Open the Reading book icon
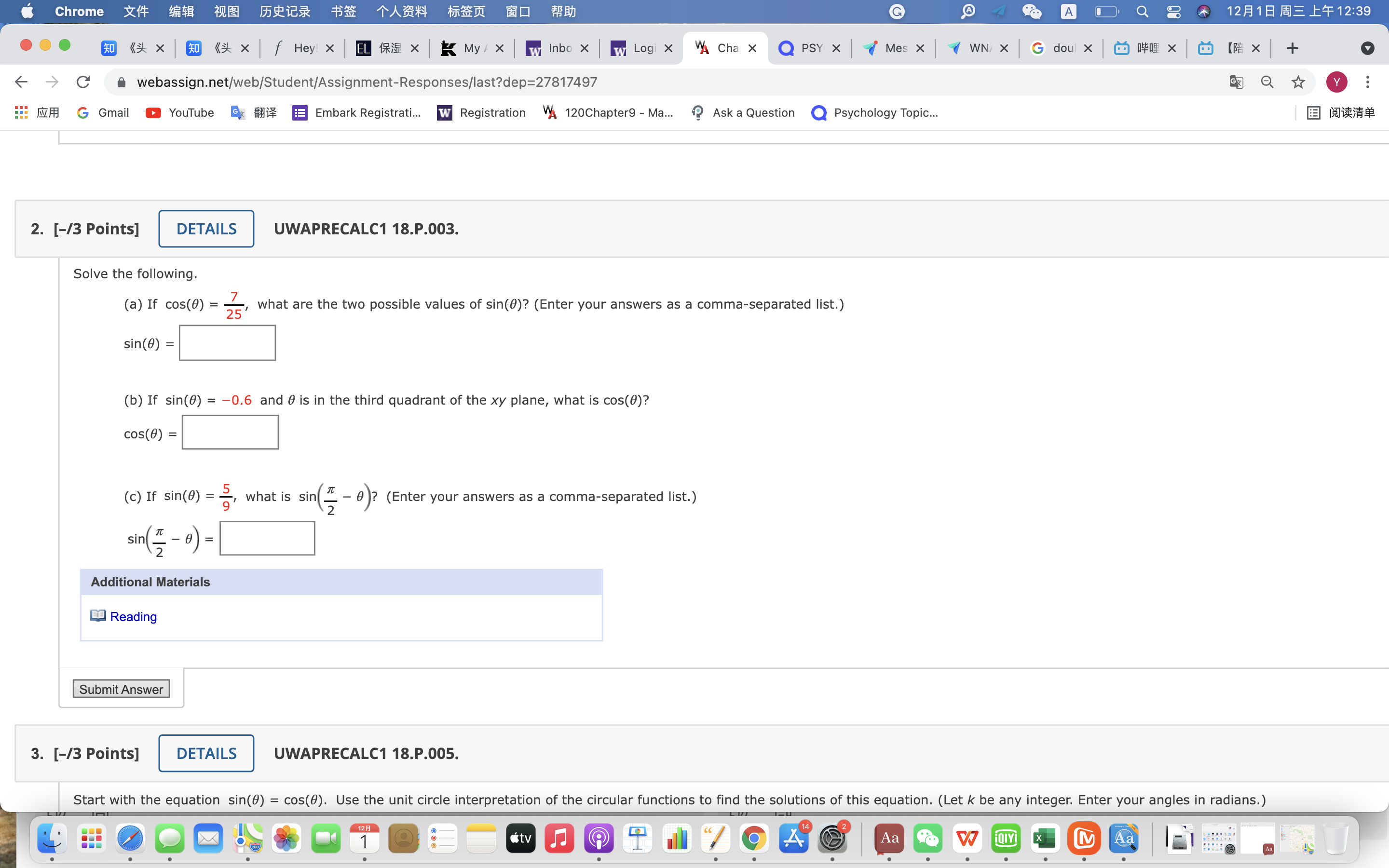 (x=98, y=615)
